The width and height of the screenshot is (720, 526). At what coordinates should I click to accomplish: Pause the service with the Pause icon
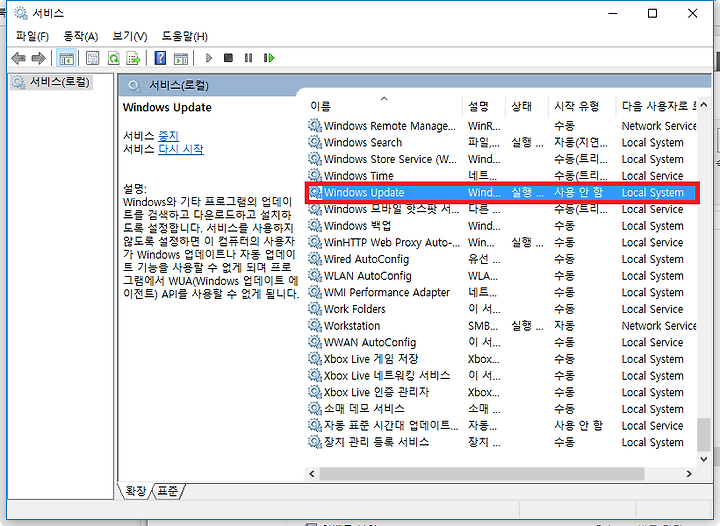(x=248, y=58)
